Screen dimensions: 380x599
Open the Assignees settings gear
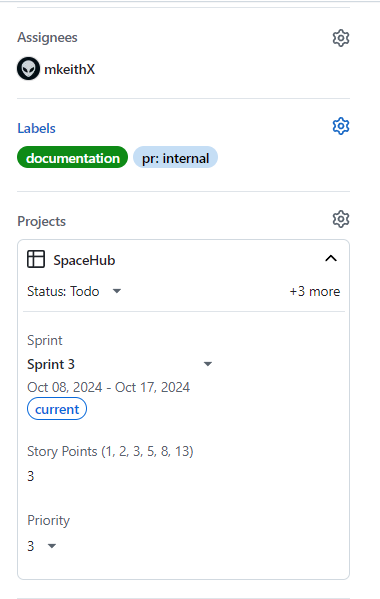click(341, 38)
